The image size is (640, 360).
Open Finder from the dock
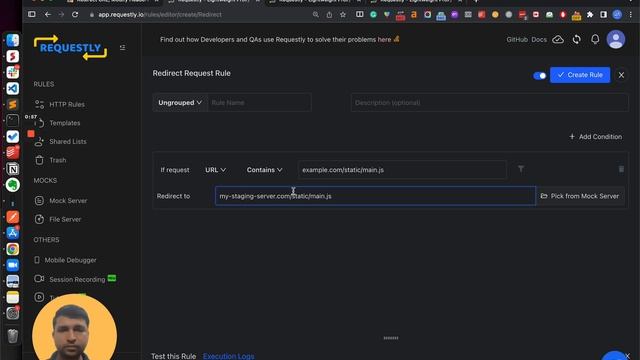(x=13, y=40)
